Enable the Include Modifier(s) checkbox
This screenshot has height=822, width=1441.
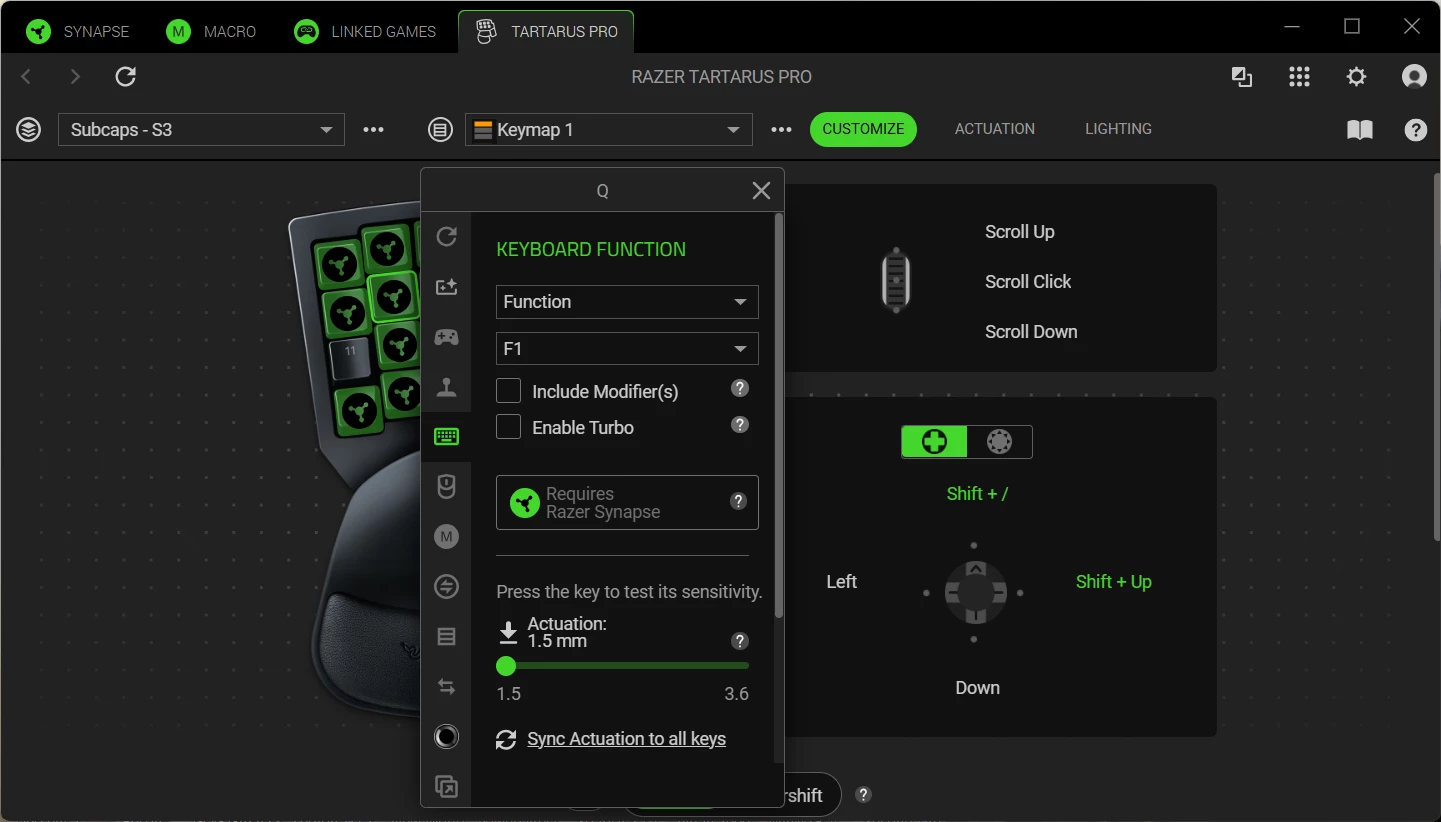pos(509,391)
